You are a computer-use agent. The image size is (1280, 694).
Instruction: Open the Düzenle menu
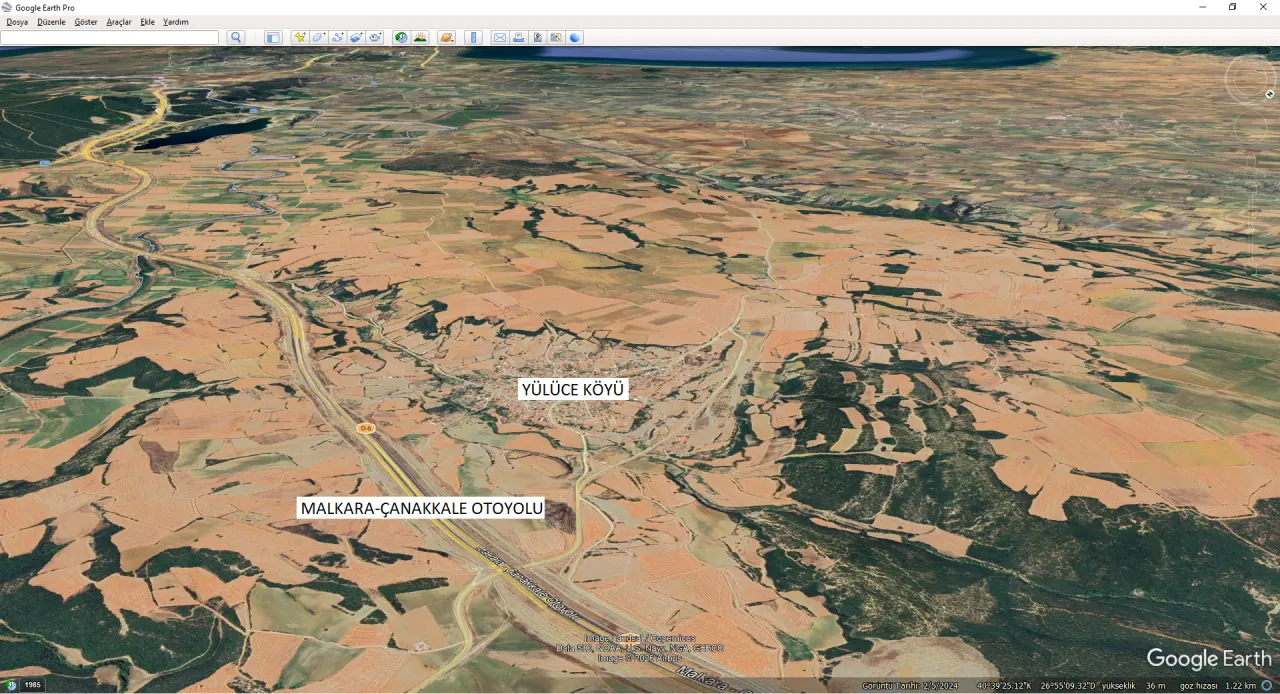51,22
